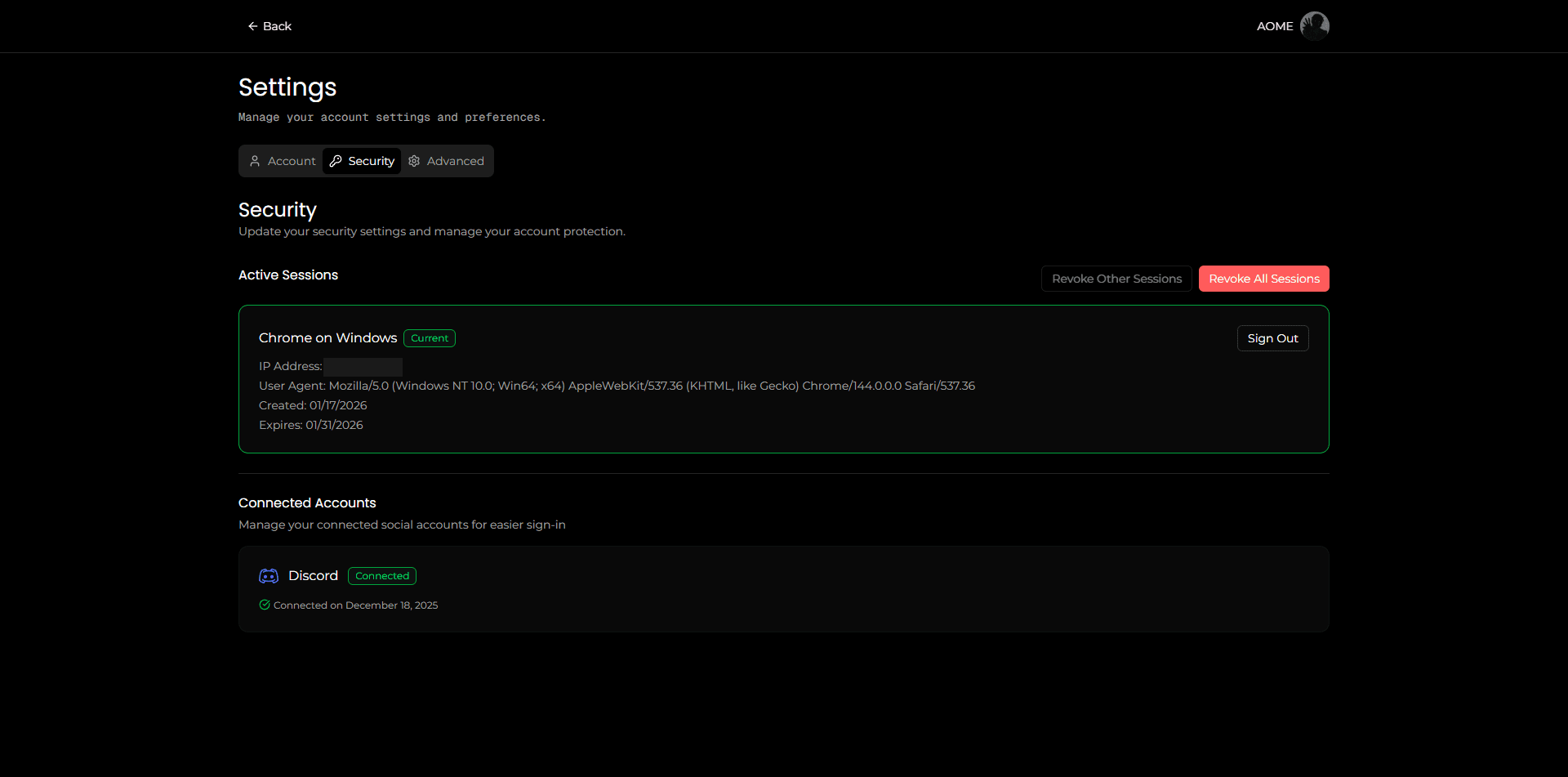Click the Discord logo icon
Screen dimensions: 1568x777
tap(269, 575)
